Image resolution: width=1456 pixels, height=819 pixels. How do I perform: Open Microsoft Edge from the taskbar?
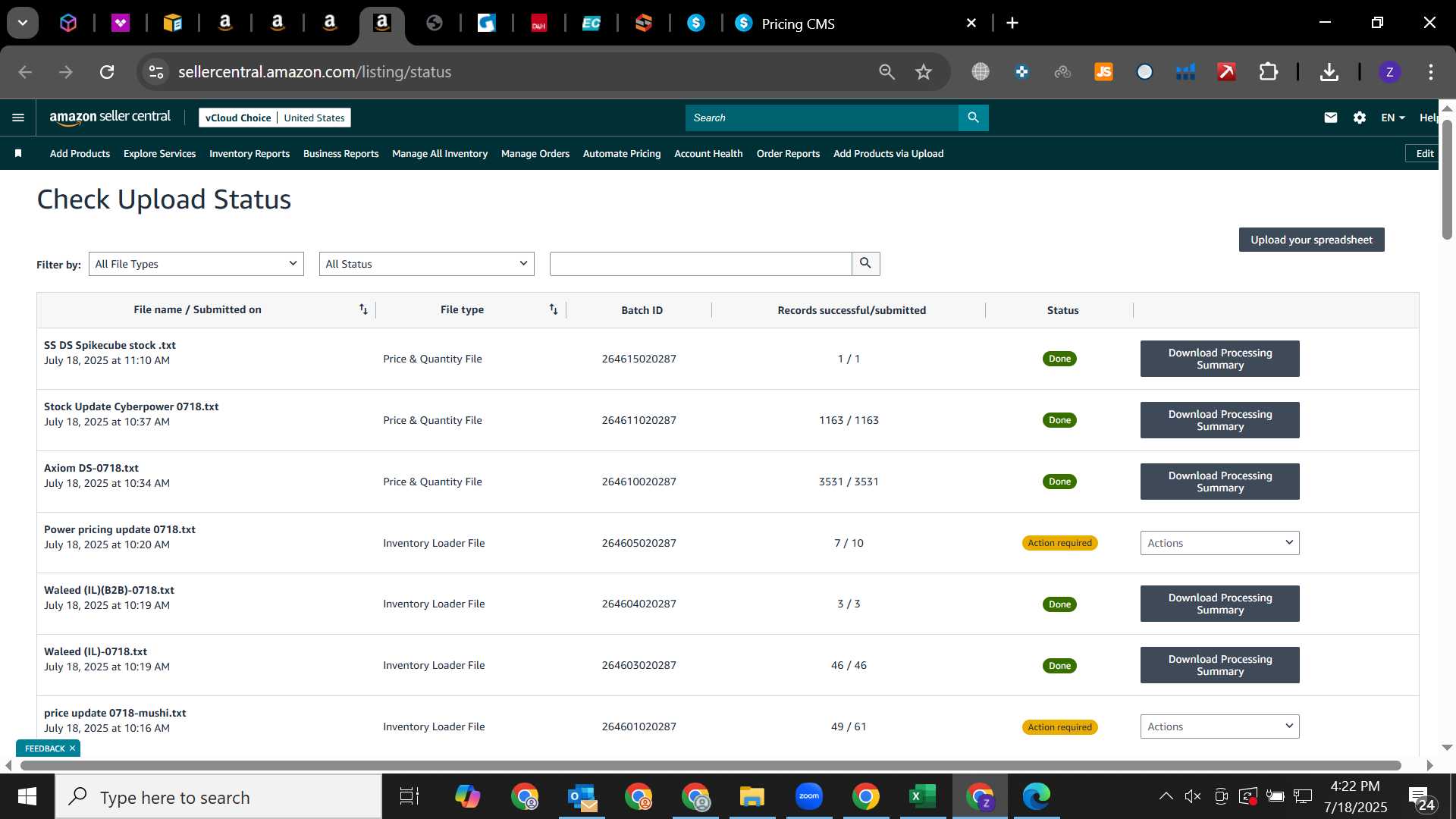pyautogui.click(x=1037, y=796)
